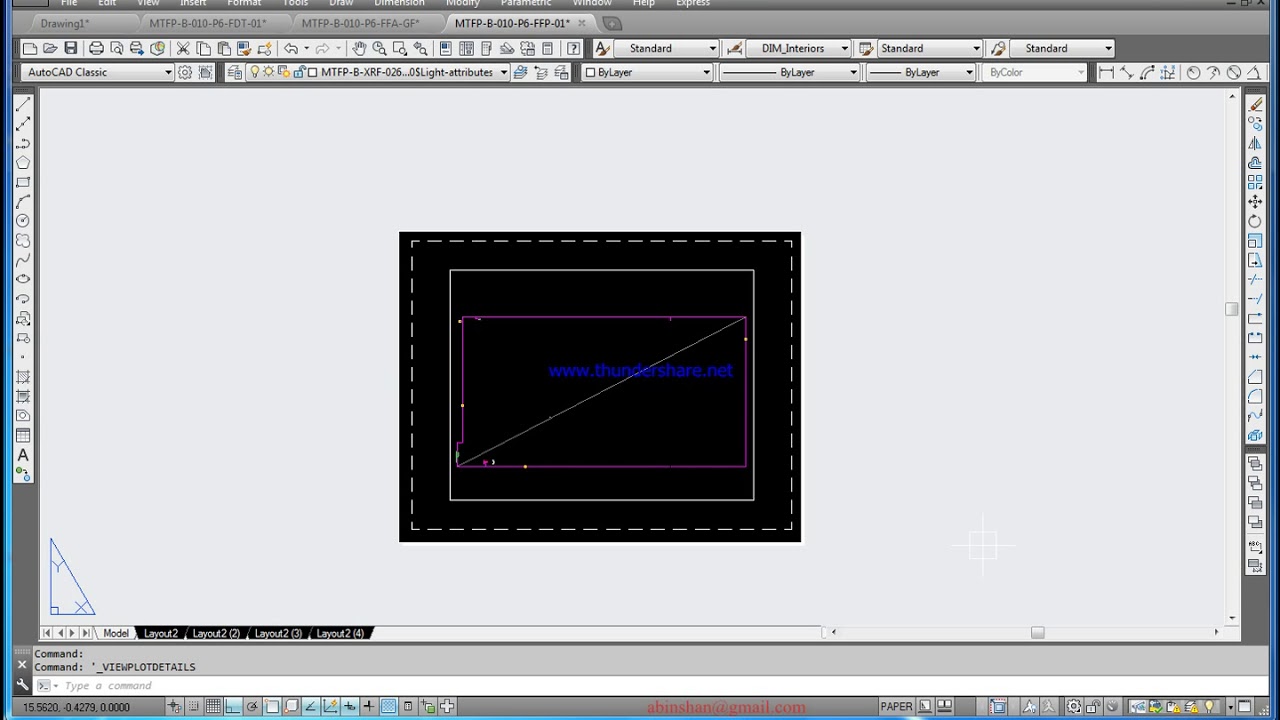The width and height of the screenshot is (1280, 720).
Task: Select the Mirror modify tool
Action: pyautogui.click(x=1255, y=143)
